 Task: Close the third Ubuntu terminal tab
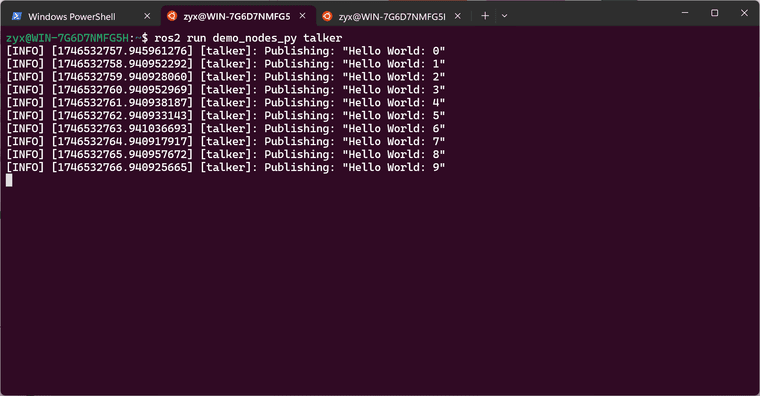point(458,16)
